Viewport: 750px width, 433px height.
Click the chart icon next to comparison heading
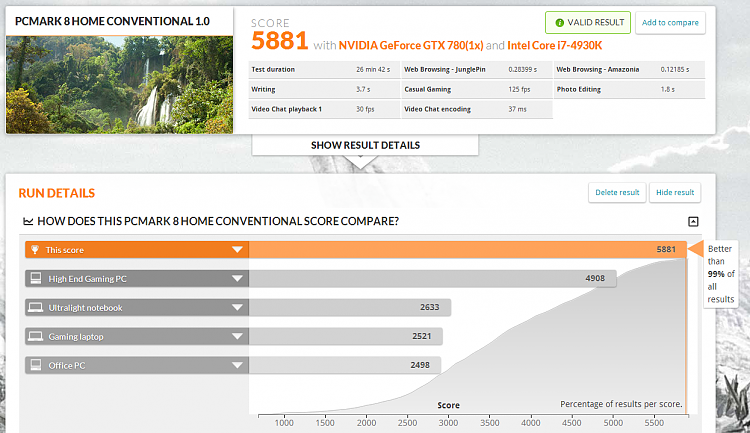(x=28, y=221)
